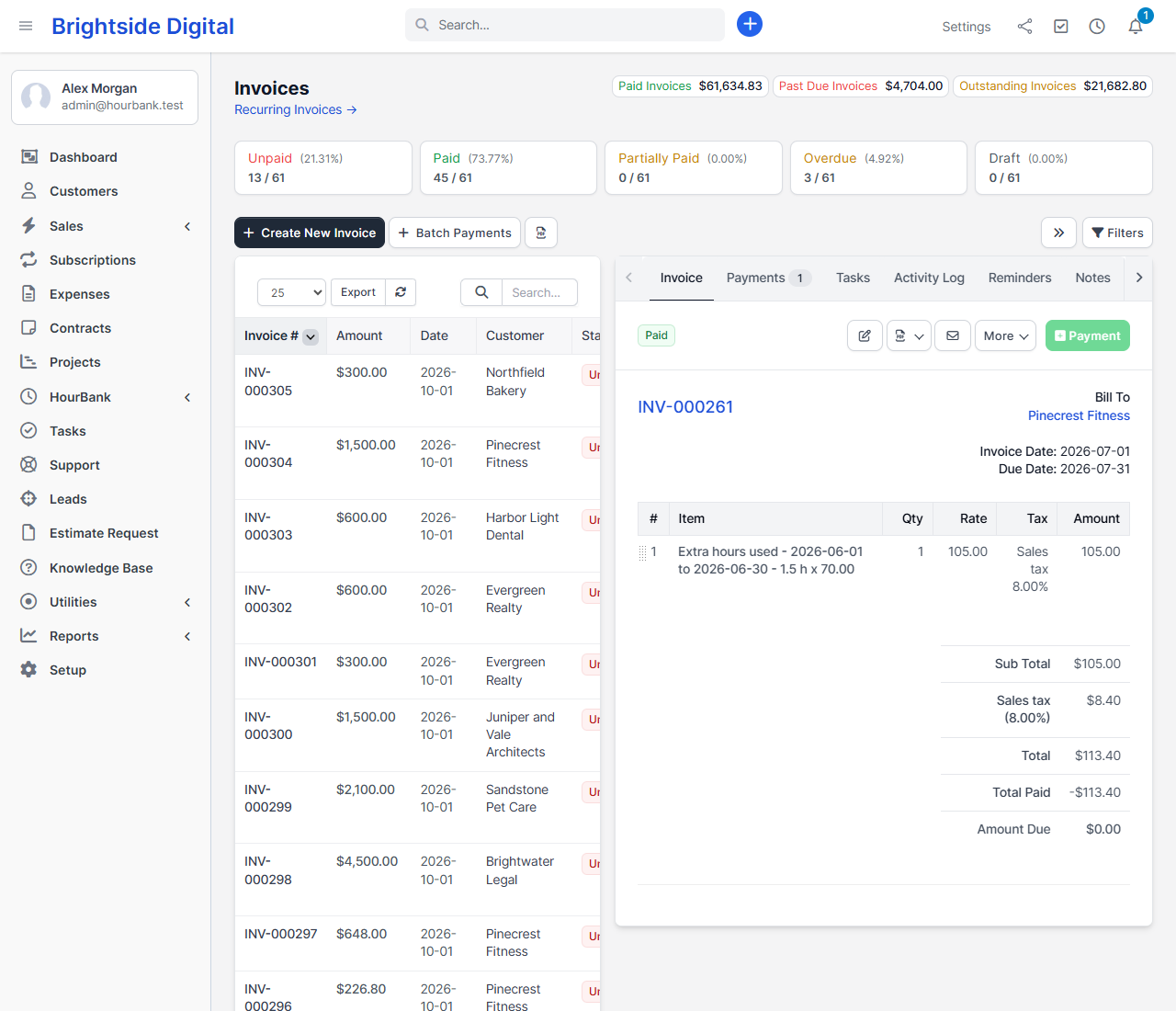The image size is (1176, 1011).
Task: Filter by the Partially Paid 0 / 61 card
Action: (694, 167)
